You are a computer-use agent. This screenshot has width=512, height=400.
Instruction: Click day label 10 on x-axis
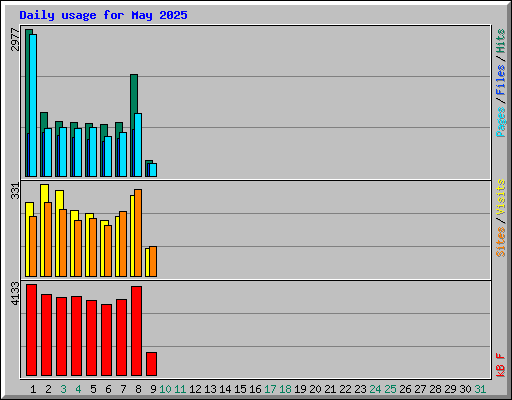(165, 389)
